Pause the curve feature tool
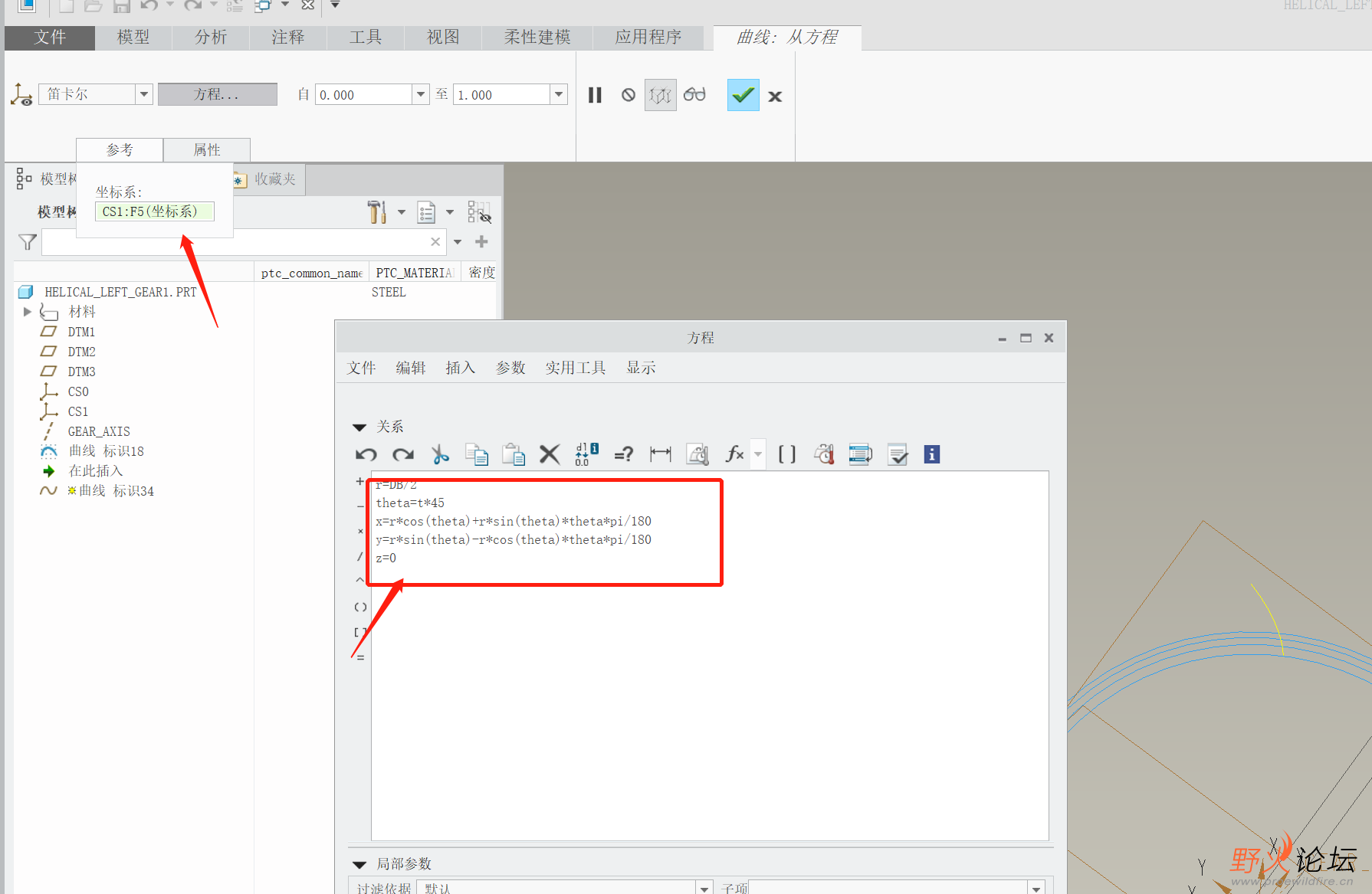 pyautogui.click(x=595, y=95)
